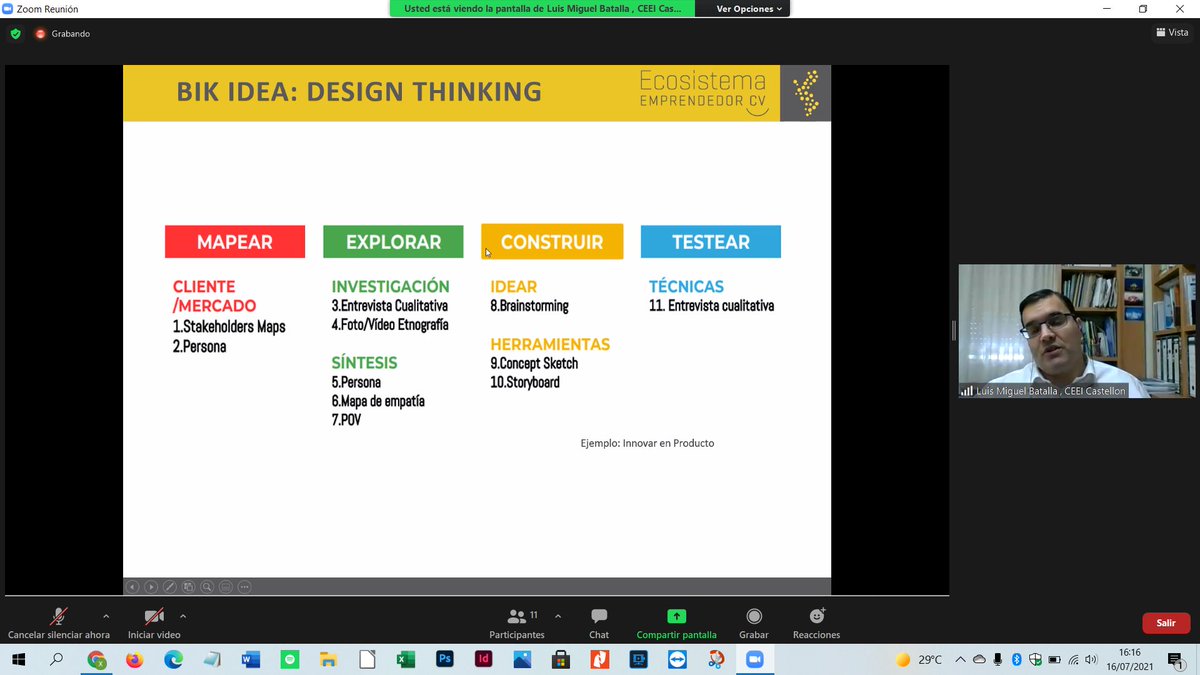Click the green encryption shield icon
Image resolution: width=1200 pixels, height=675 pixels.
(15, 33)
